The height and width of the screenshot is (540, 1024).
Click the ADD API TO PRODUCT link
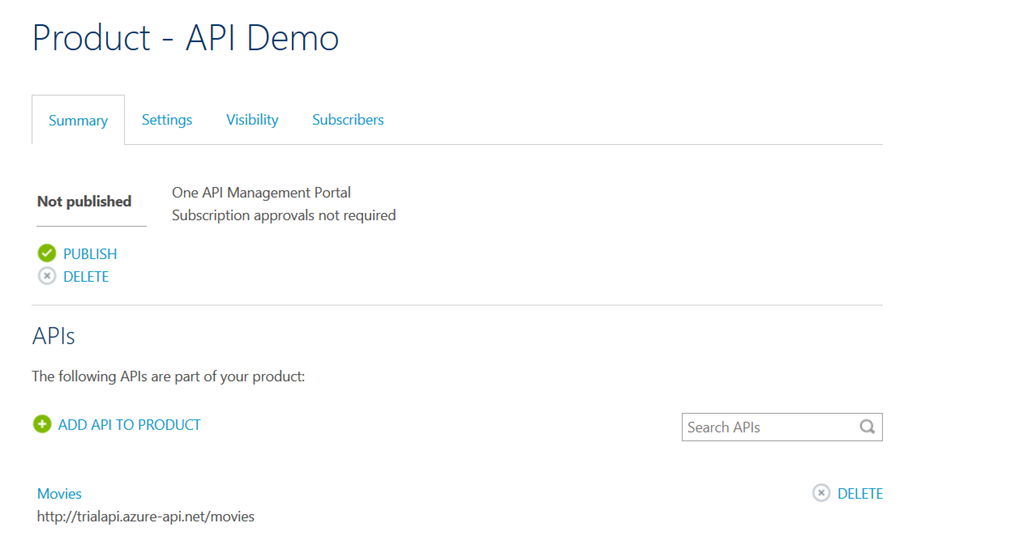[129, 425]
